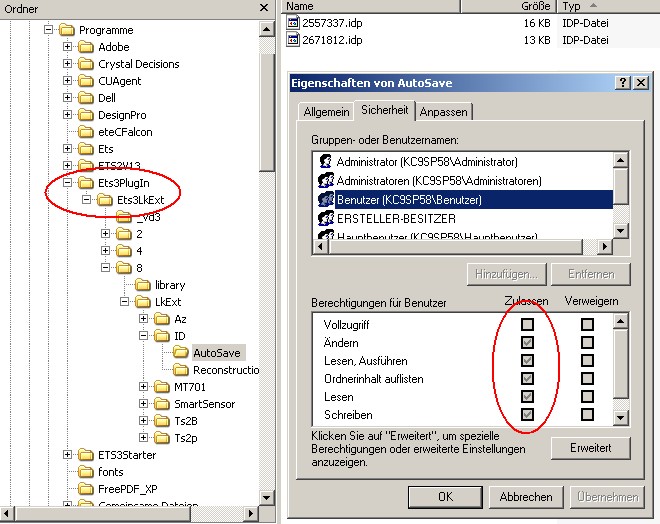Screen dimensions: 660x524
Task: Click the 2671812.idp file icon
Action: click(x=293, y=40)
